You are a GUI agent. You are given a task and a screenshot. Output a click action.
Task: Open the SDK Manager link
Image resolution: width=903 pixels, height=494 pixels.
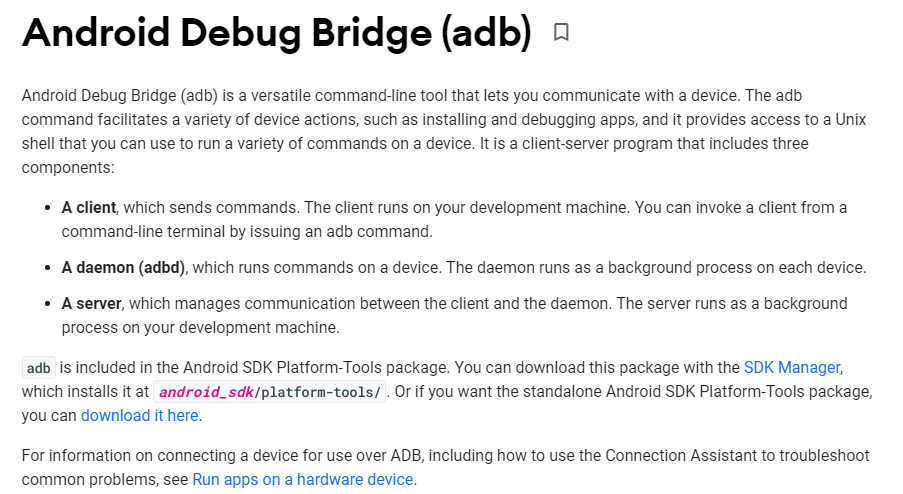792,367
